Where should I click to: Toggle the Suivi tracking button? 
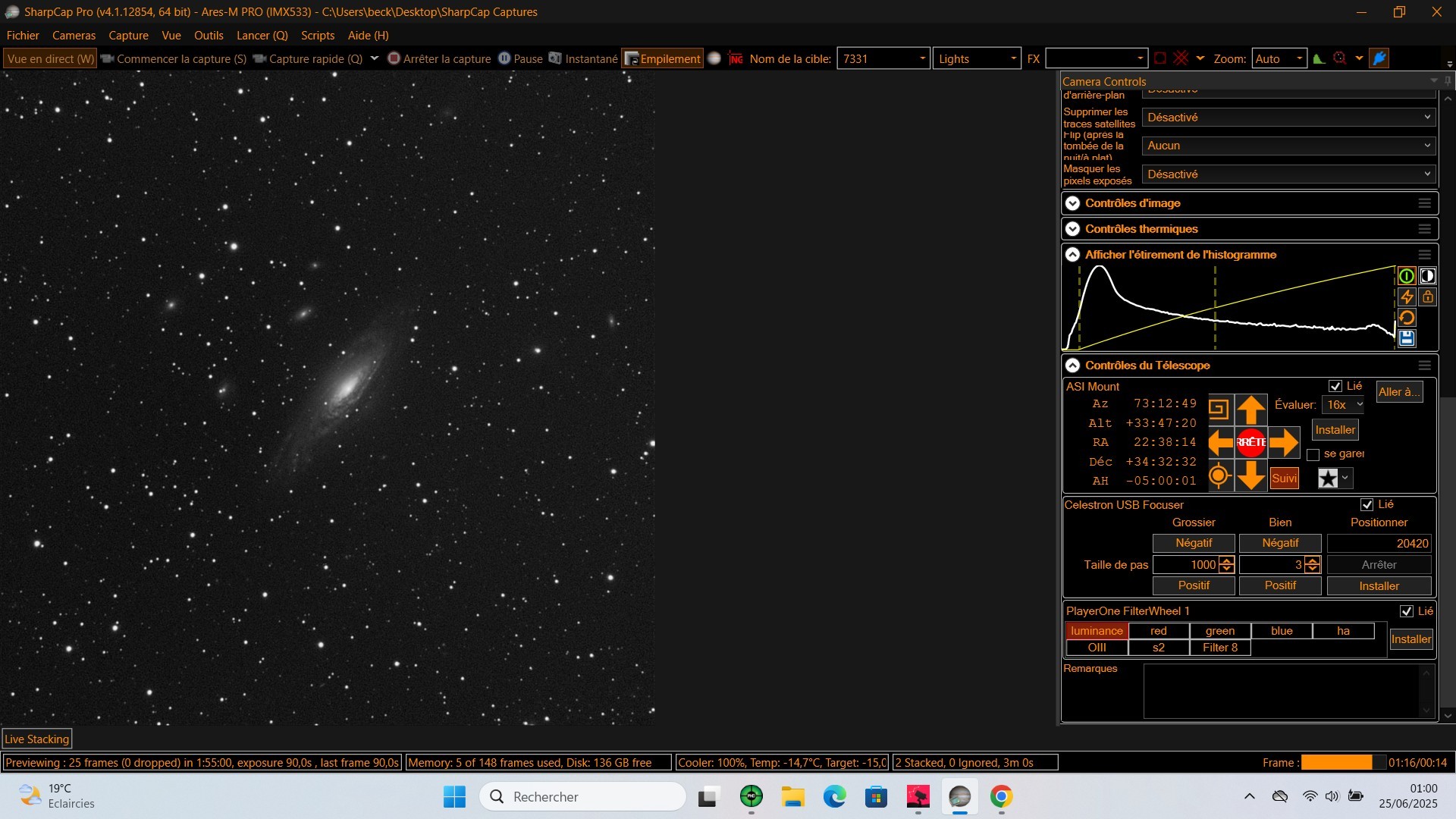[1284, 479]
